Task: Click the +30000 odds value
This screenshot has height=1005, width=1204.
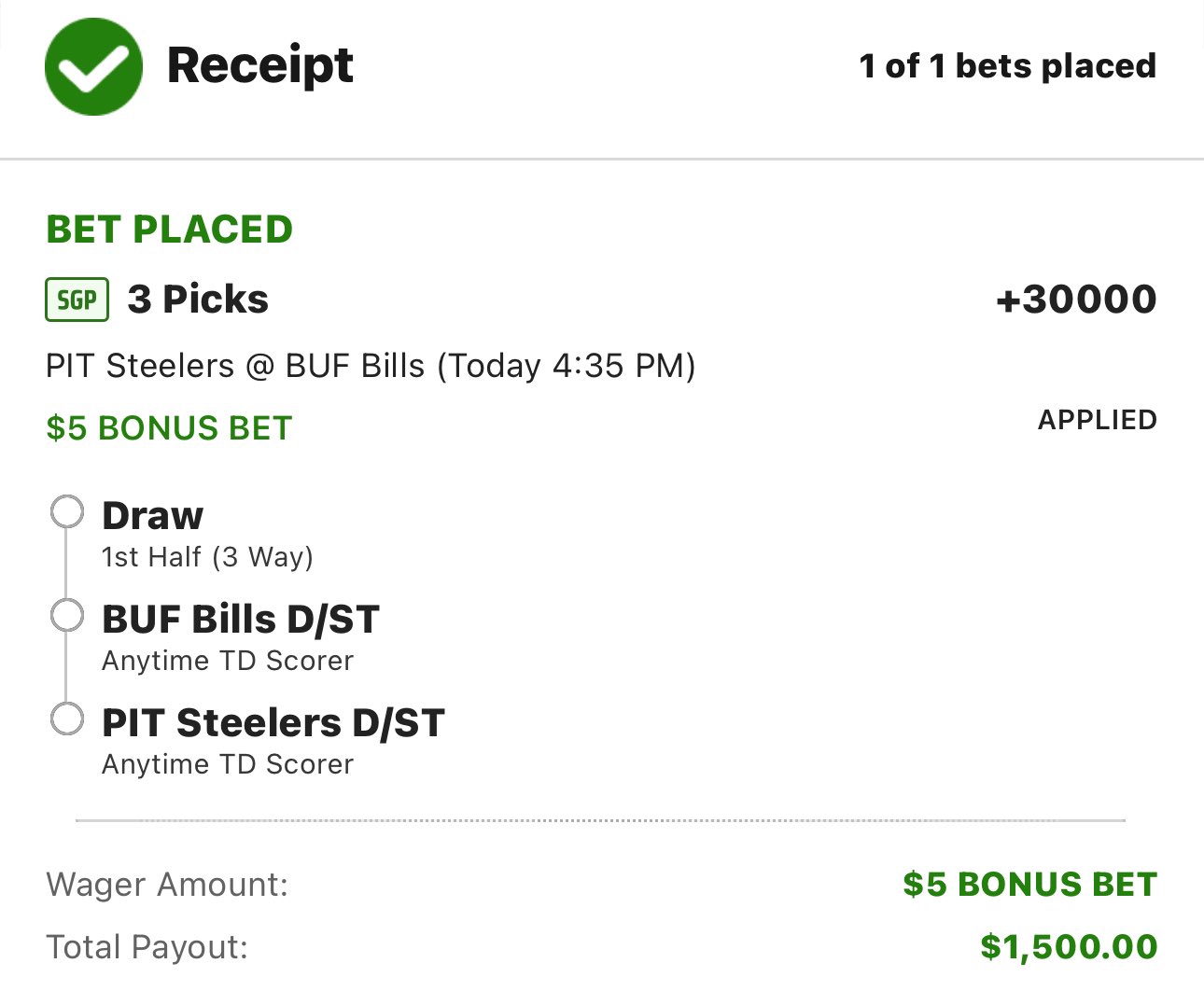Action: pyautogui.click(x=1076, y=300)
